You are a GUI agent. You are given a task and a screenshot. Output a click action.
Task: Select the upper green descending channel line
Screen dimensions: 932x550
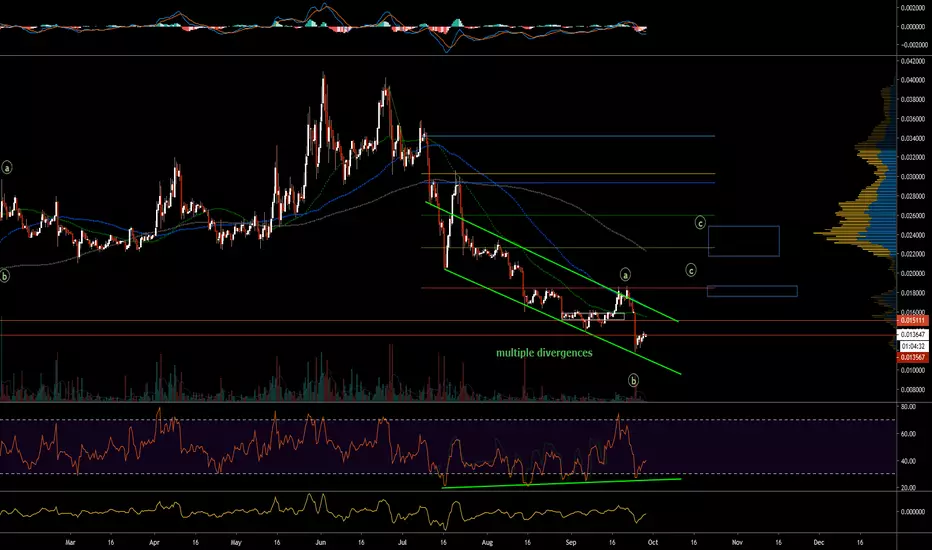point(552,262)
